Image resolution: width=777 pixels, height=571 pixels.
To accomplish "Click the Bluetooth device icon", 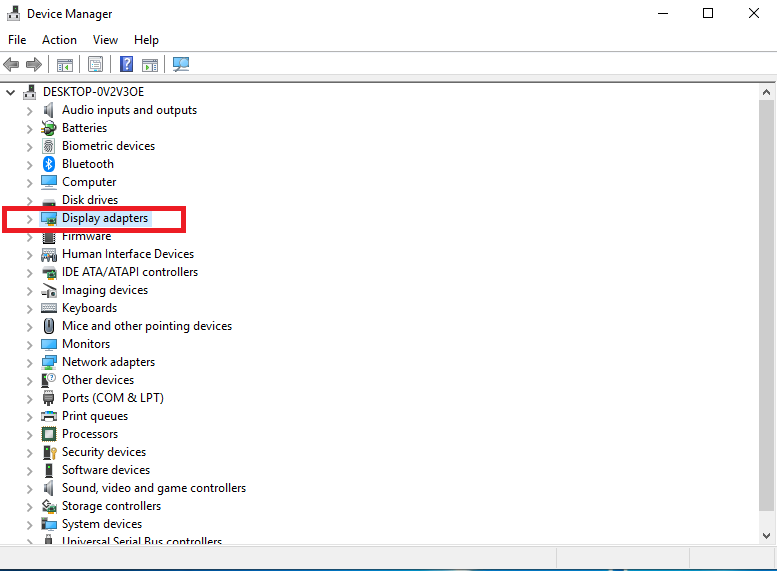I will [49, 164].
